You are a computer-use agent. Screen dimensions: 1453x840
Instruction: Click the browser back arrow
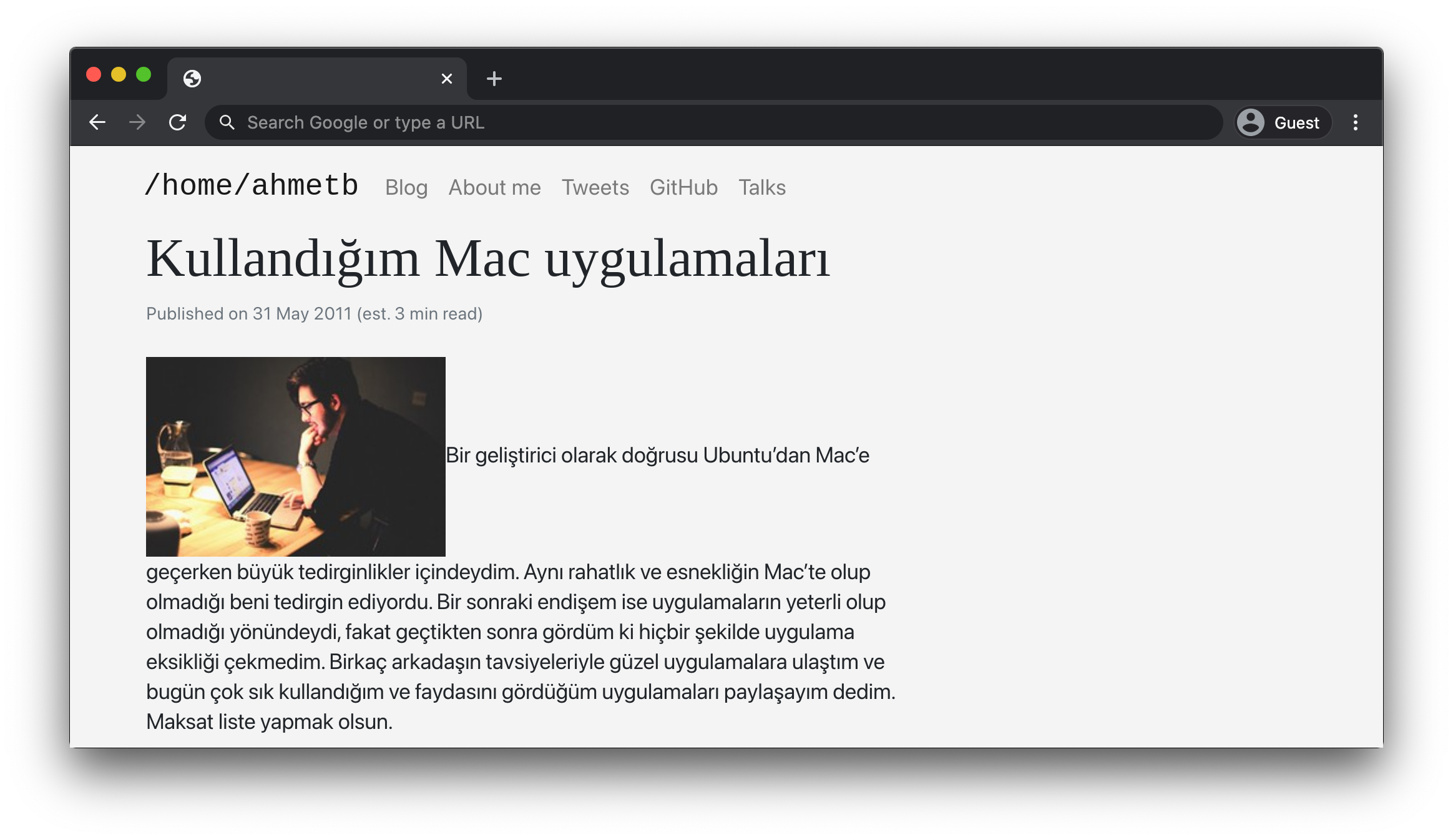click(97, 122)
